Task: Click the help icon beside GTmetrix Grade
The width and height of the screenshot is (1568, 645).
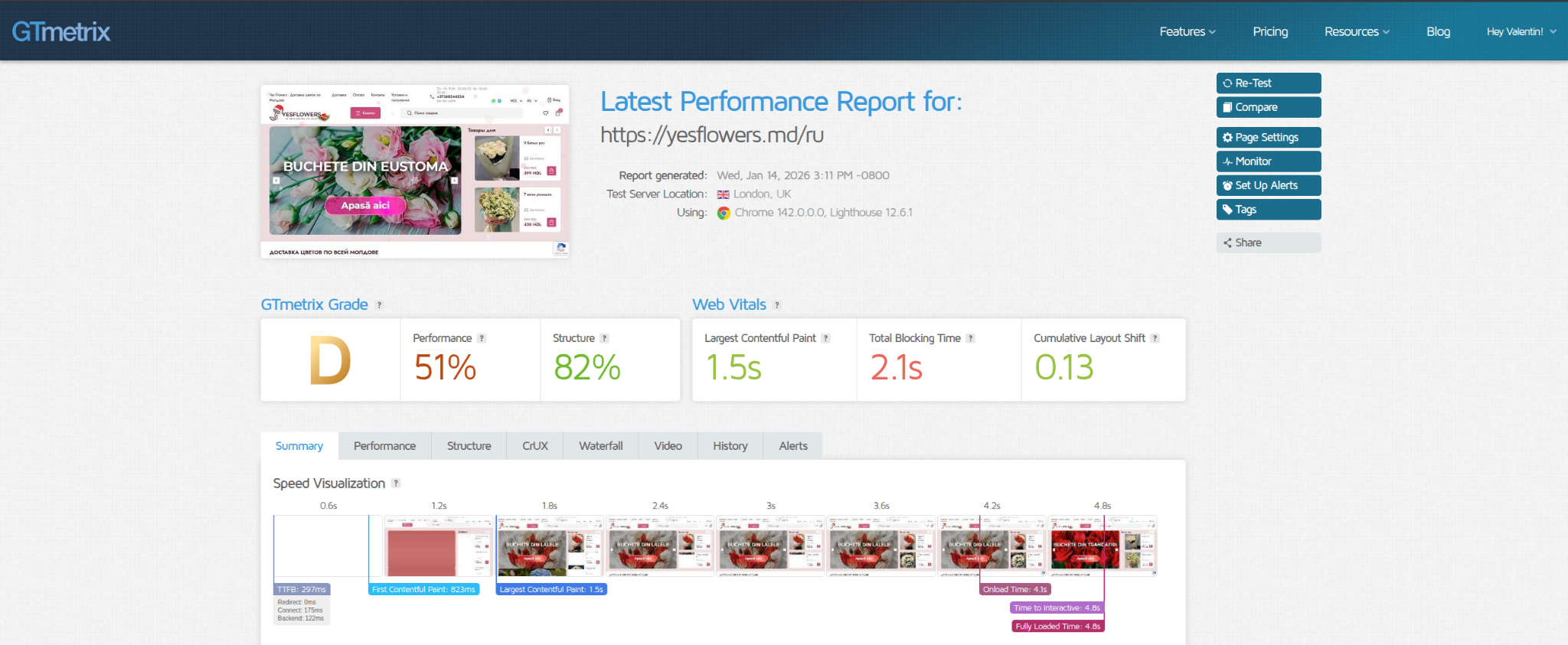Action: coord(379,305)
